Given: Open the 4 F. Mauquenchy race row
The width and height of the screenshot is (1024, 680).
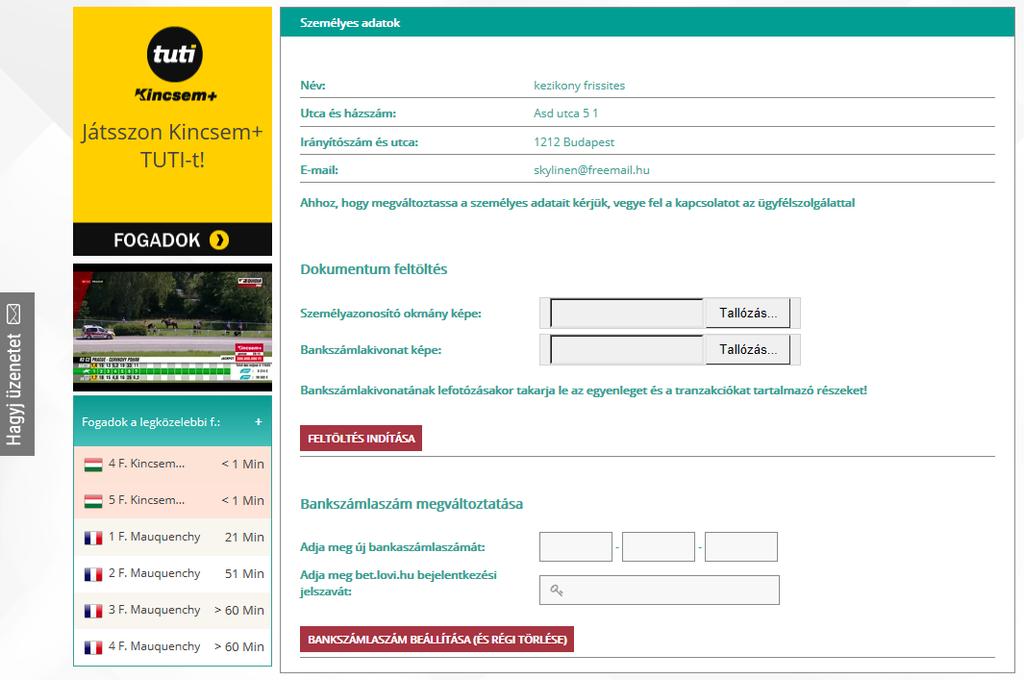Looking at the screenshot, I should 172,647.
